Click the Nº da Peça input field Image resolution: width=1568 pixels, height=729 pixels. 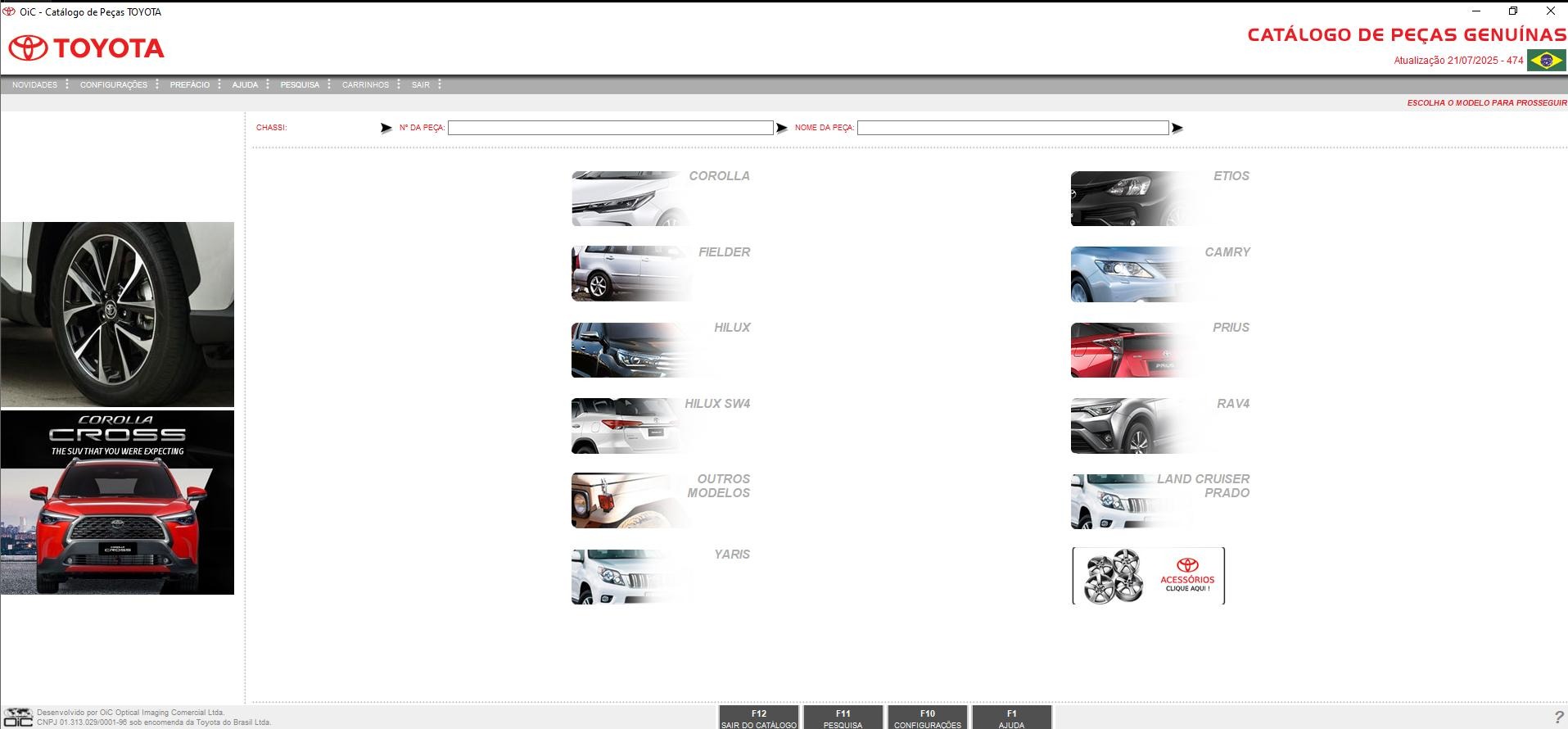pos(610,128)
